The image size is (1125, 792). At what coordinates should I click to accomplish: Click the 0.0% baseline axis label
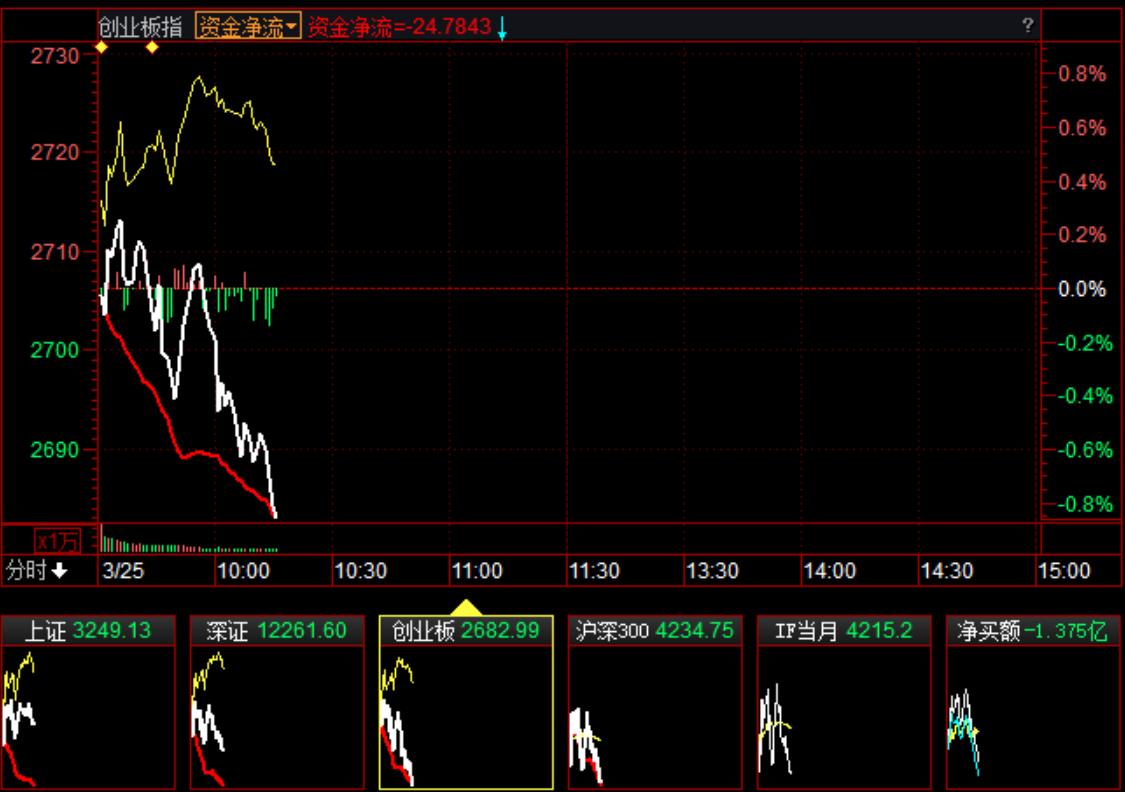[x=1082, y=289]
